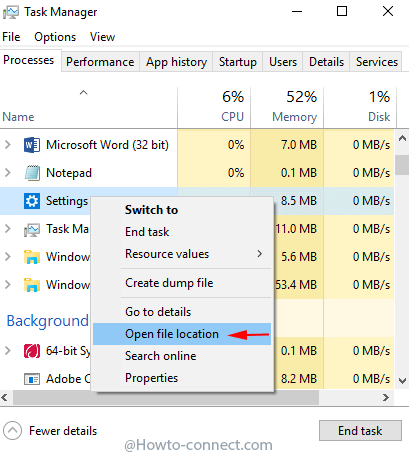Click the Task Manager title bar icon
This screenshot has height=452, width=409.
point(11,12)
